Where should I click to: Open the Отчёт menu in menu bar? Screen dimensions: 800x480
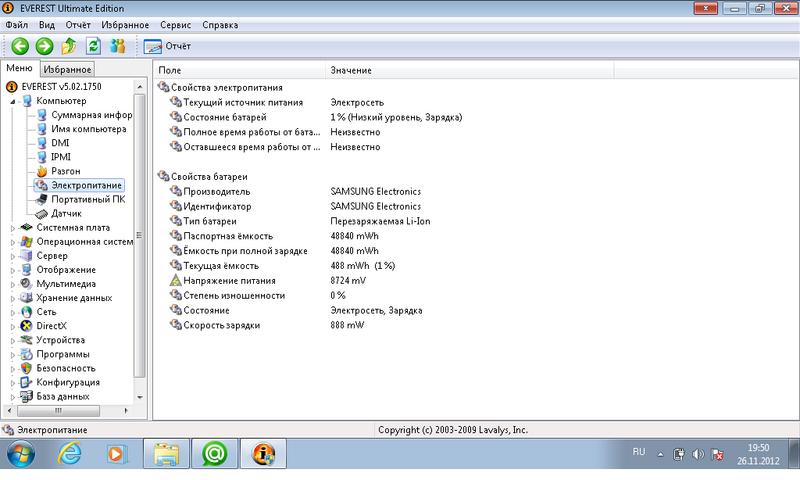[78, 25]
